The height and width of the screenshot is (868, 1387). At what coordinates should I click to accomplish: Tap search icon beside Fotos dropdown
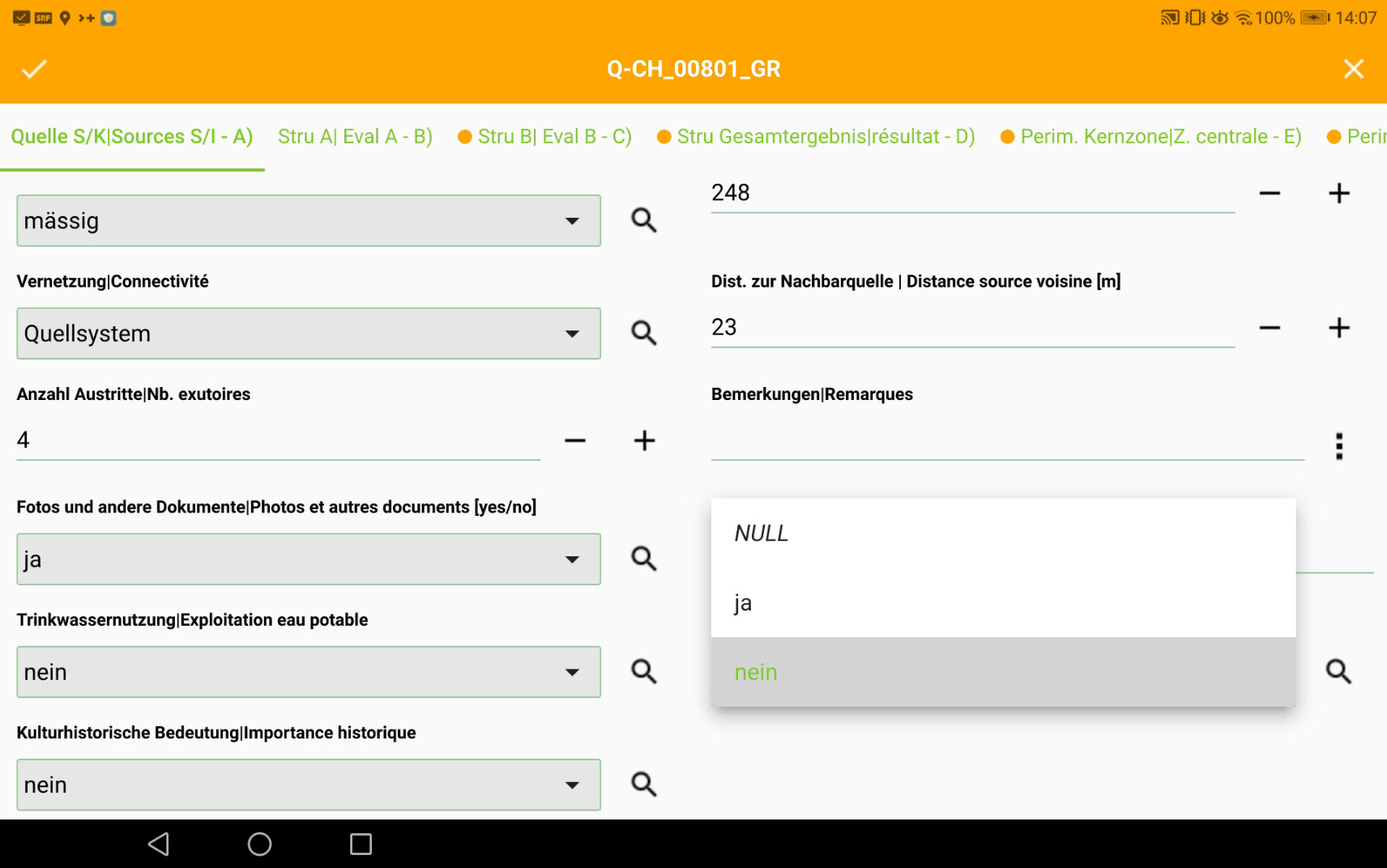[x=643, y=559]
